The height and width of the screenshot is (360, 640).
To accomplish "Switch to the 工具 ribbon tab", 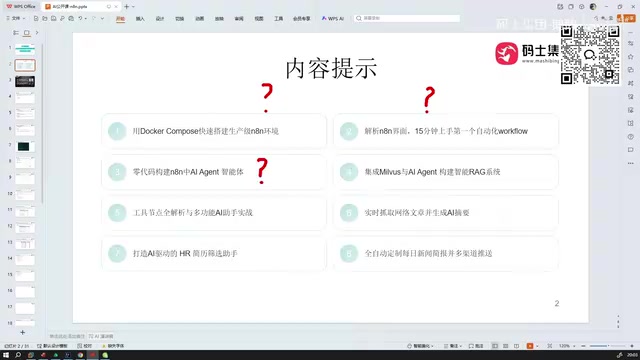I will pos(278,19).
